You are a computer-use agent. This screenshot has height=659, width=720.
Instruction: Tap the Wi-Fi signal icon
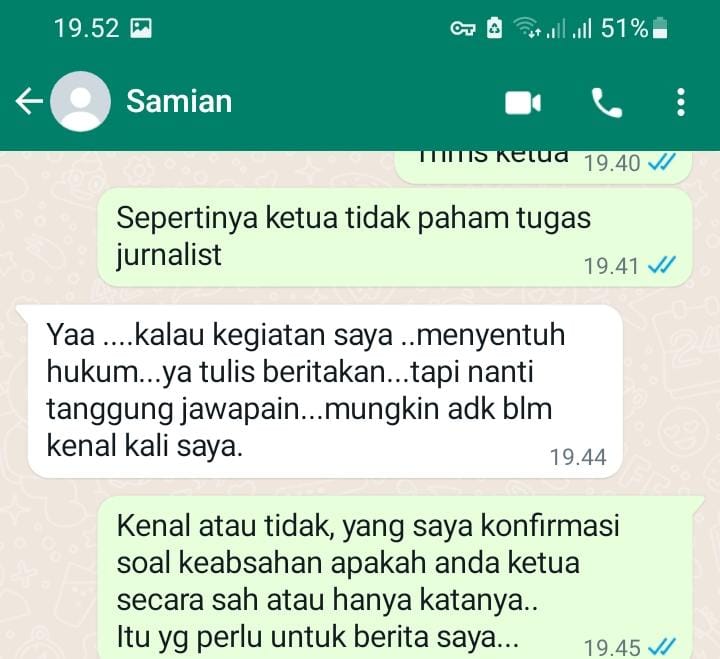tap(527, 28)
